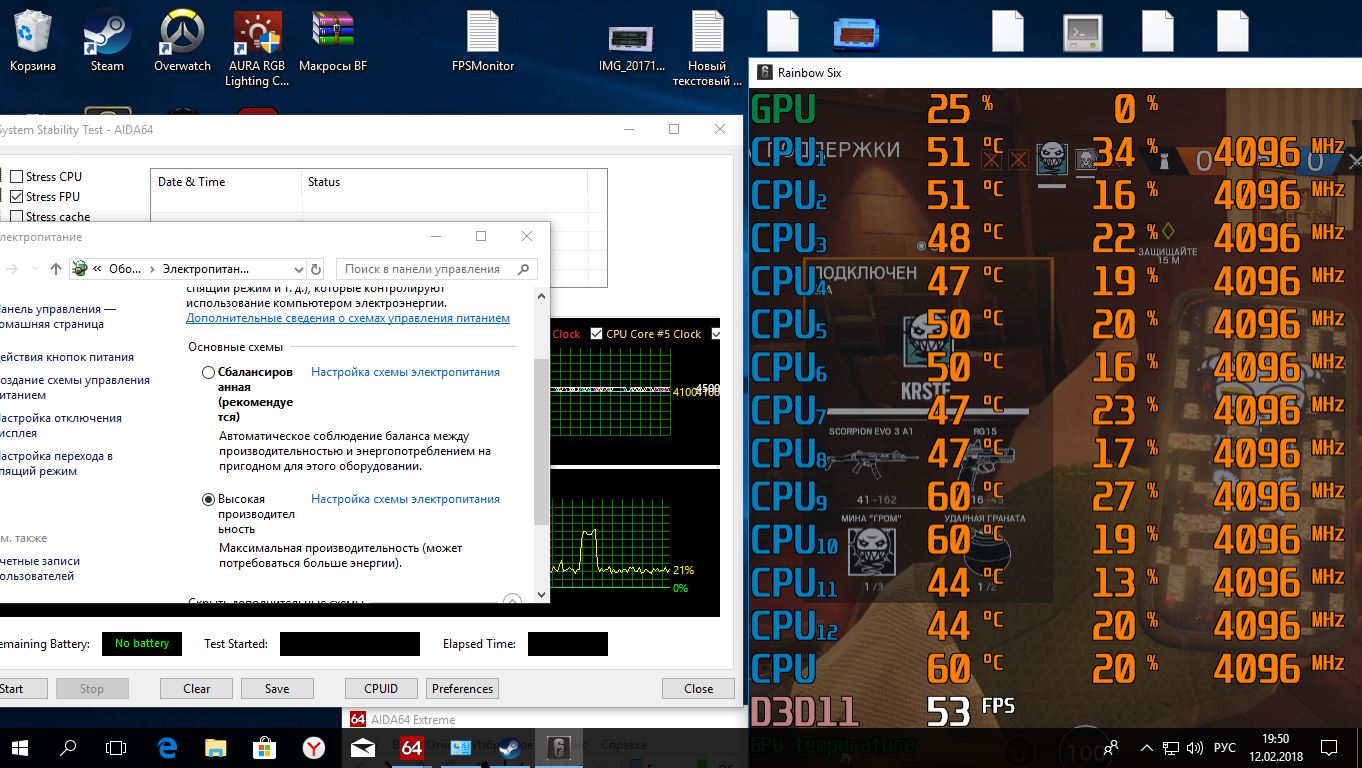Click the Status column header in AIDA64
Screen dimensions: 1362x768
tap(445, 182)
